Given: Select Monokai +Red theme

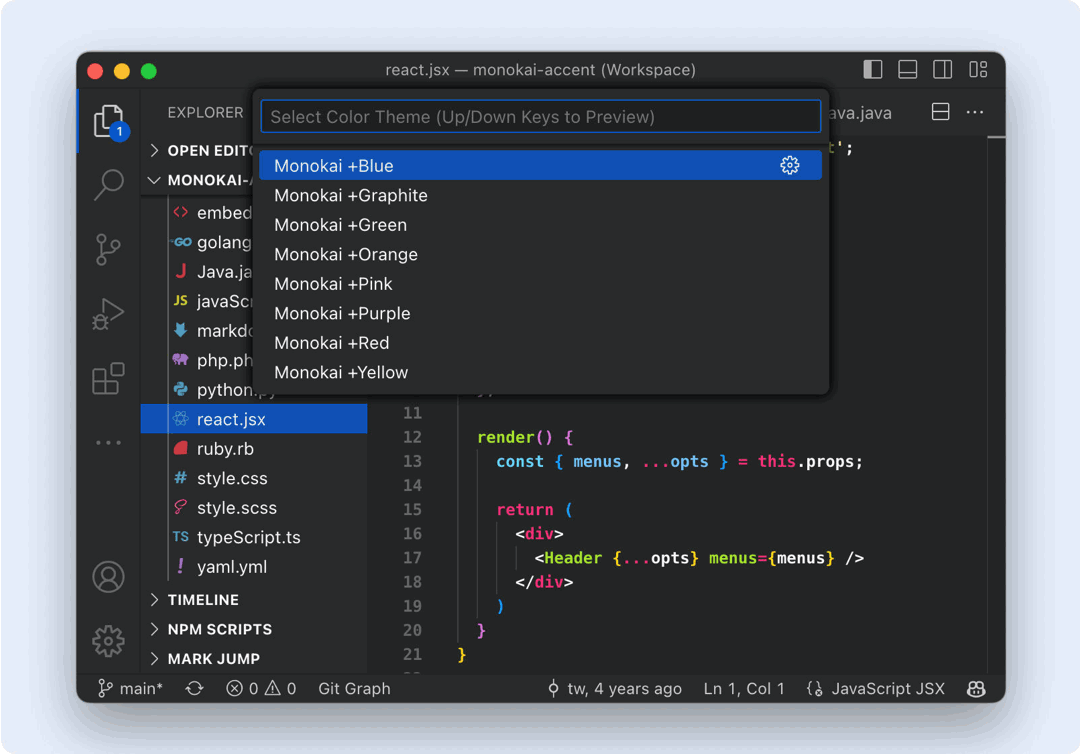Looking at the screenshot, I should 540,343.
